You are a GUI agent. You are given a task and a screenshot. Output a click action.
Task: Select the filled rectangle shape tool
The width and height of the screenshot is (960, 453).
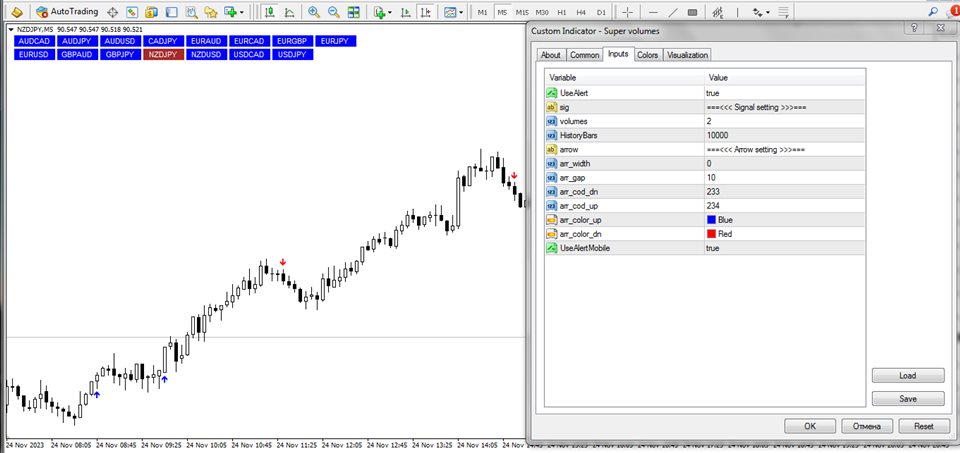(692, 12)
